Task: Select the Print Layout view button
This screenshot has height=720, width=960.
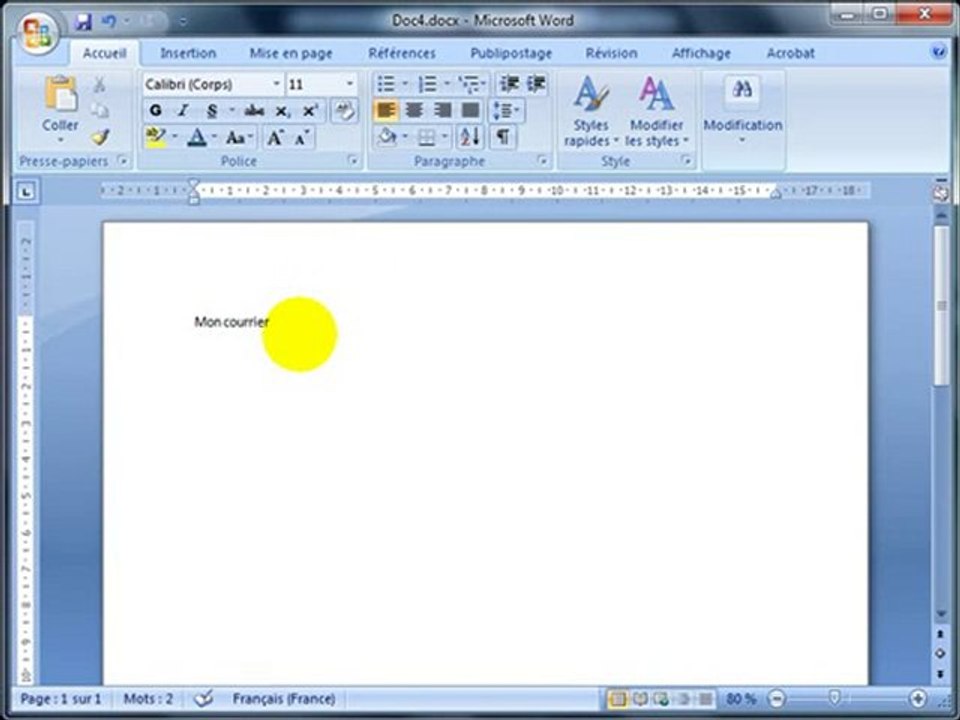Action: [x=618, y=699]
